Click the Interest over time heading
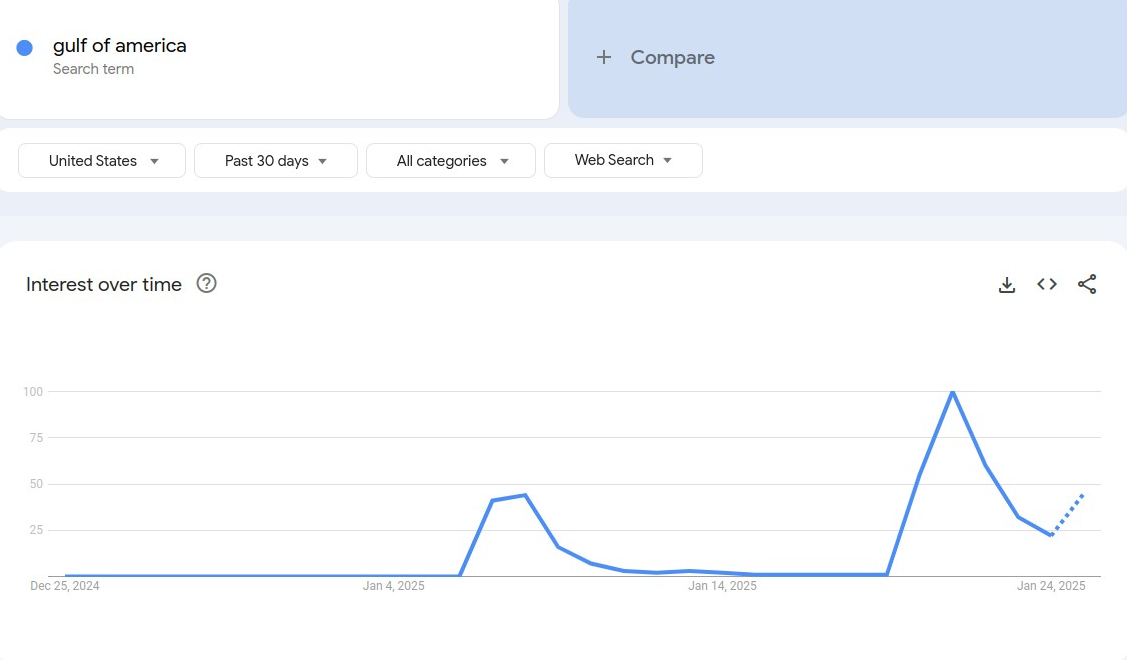The image size is (1127, 660). tap(104, 285)
